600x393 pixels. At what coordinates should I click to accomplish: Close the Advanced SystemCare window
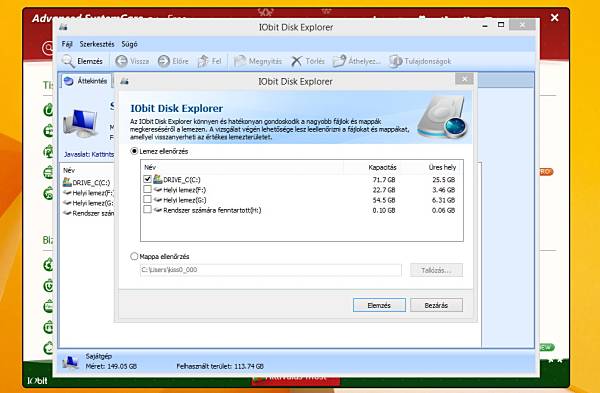click(x=554, y=18)
